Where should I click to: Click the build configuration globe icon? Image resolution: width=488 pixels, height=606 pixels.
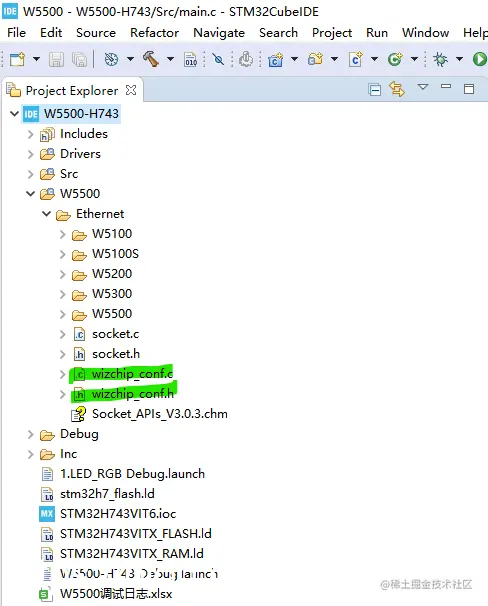point(111,59)
